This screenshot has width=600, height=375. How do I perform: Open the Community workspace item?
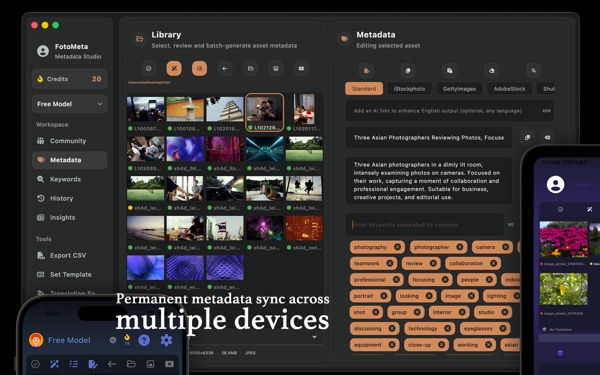coord(69,141)
